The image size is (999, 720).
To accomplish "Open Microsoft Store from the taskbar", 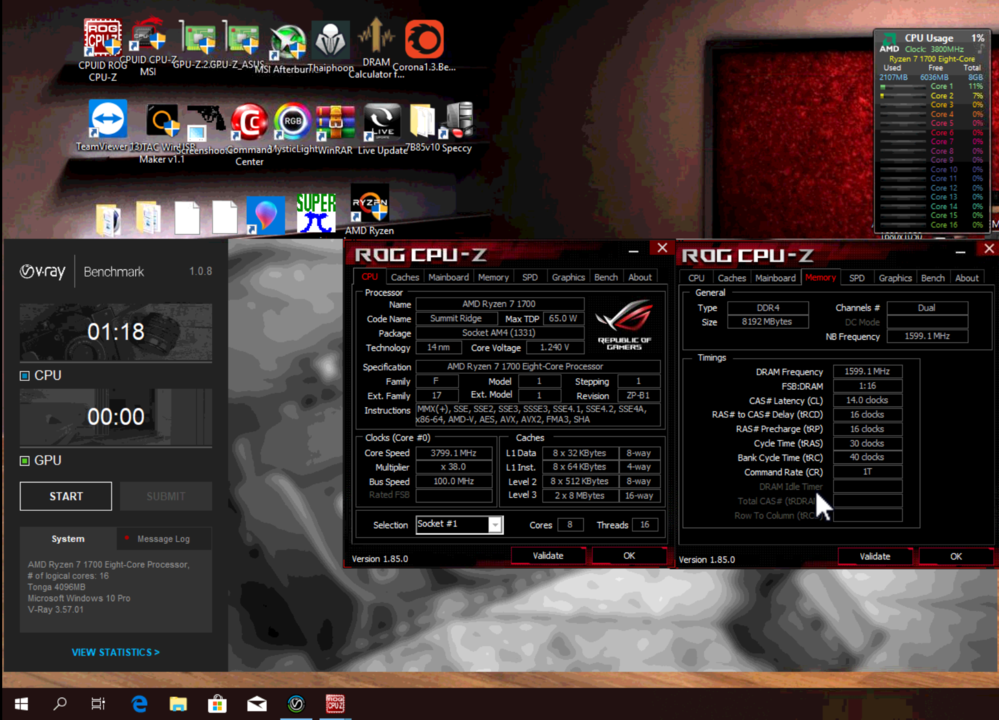I will [217, 703].
